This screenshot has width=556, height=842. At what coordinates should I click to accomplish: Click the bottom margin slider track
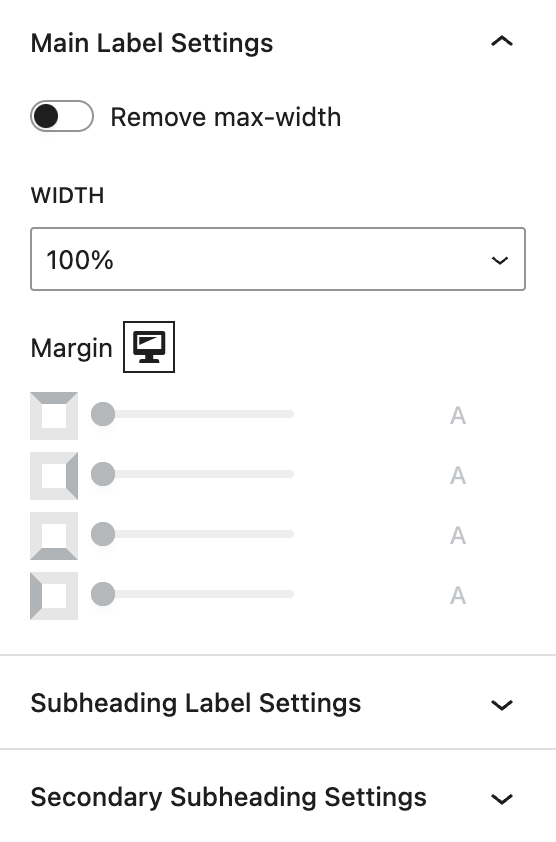tap(192, 534)
